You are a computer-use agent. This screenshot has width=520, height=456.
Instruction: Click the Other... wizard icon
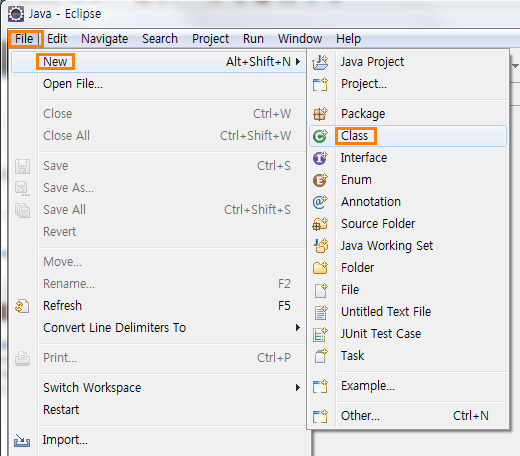click(x=320, y=416)
